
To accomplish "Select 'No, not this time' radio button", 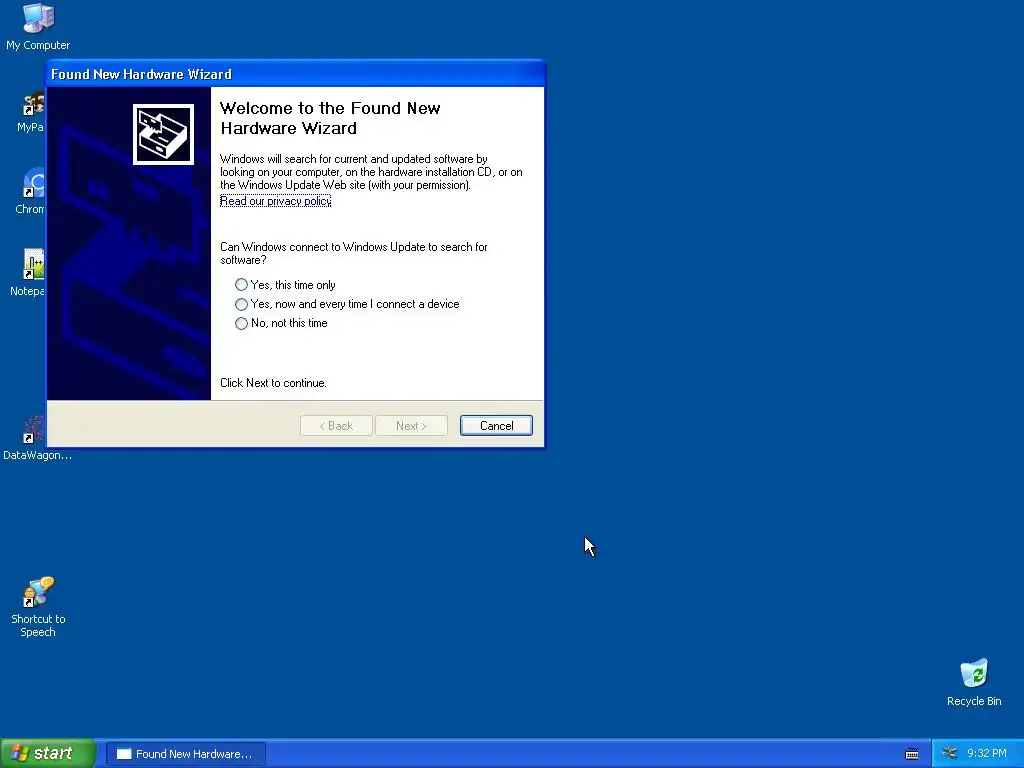I will click(281, 323).
